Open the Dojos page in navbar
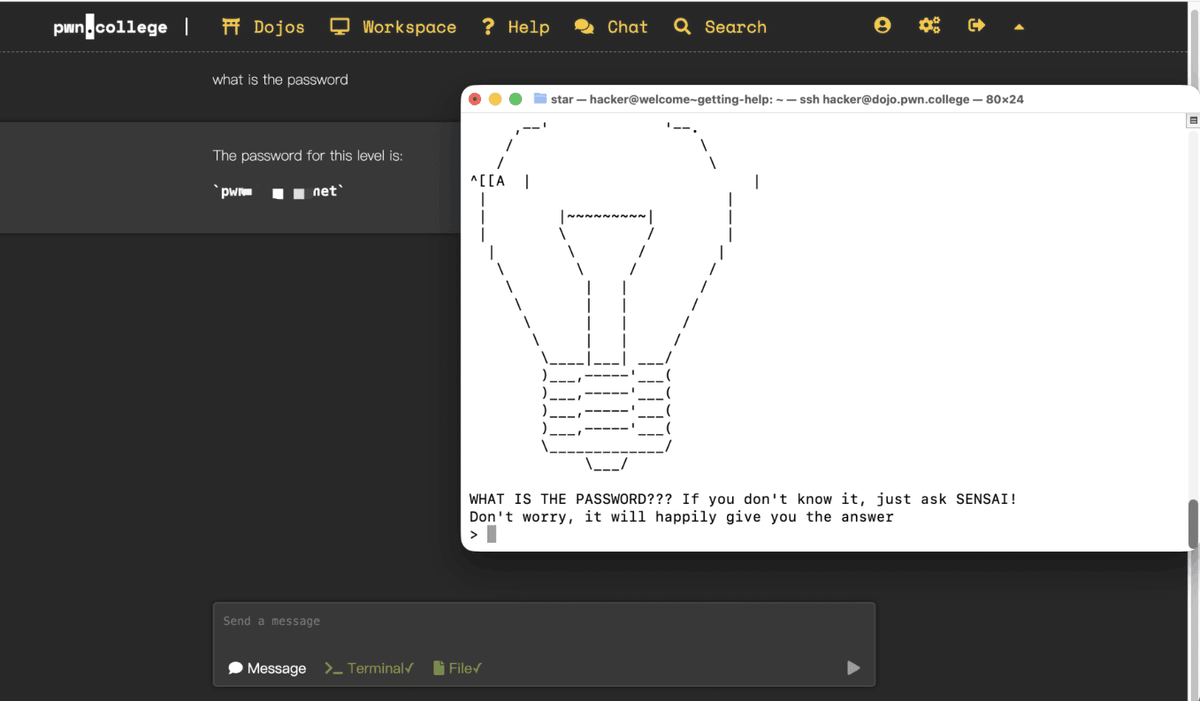 tap(263, 27)
